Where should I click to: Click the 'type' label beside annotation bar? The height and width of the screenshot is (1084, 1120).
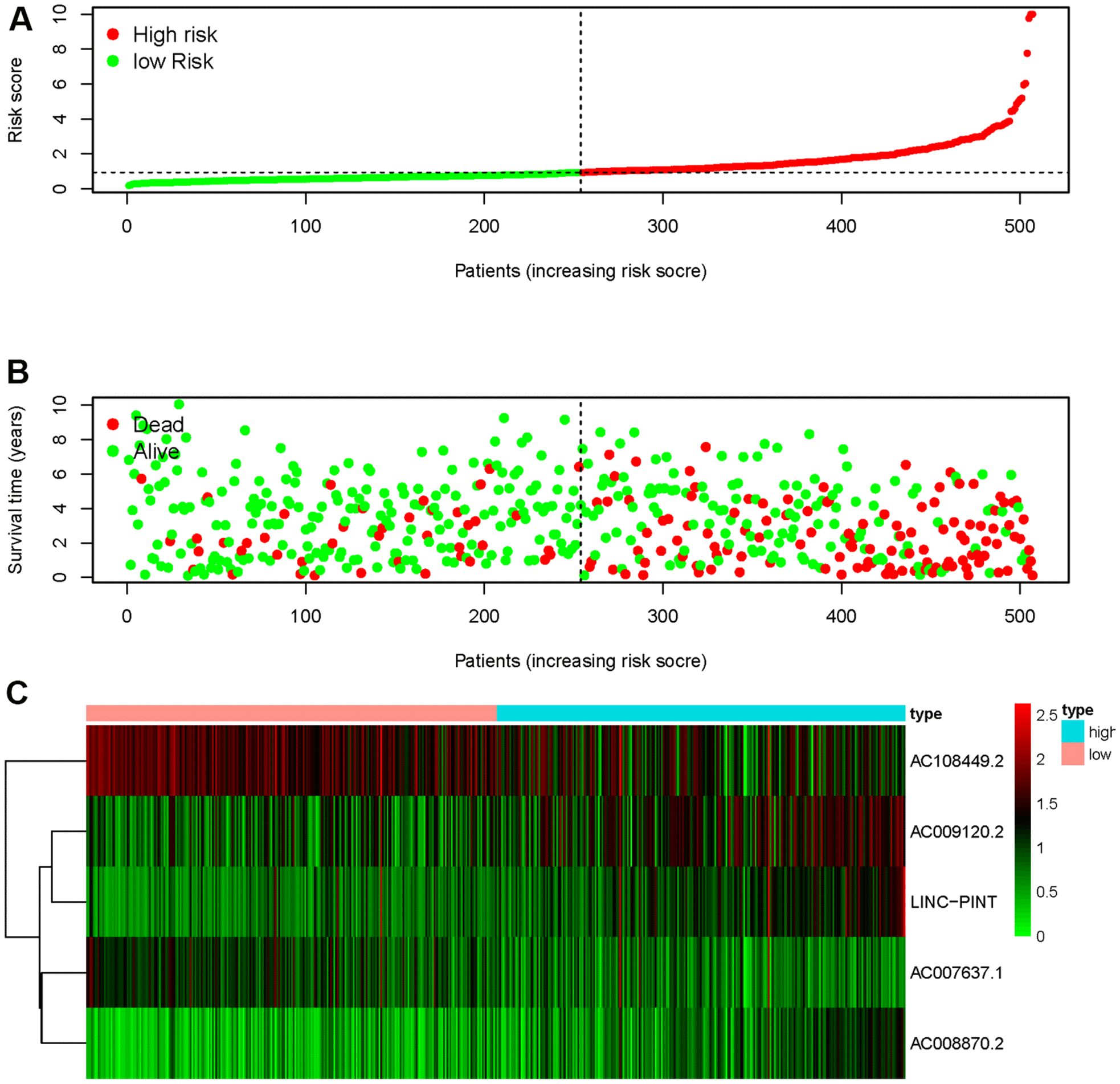pyautogui.click(x=926, y=714)
